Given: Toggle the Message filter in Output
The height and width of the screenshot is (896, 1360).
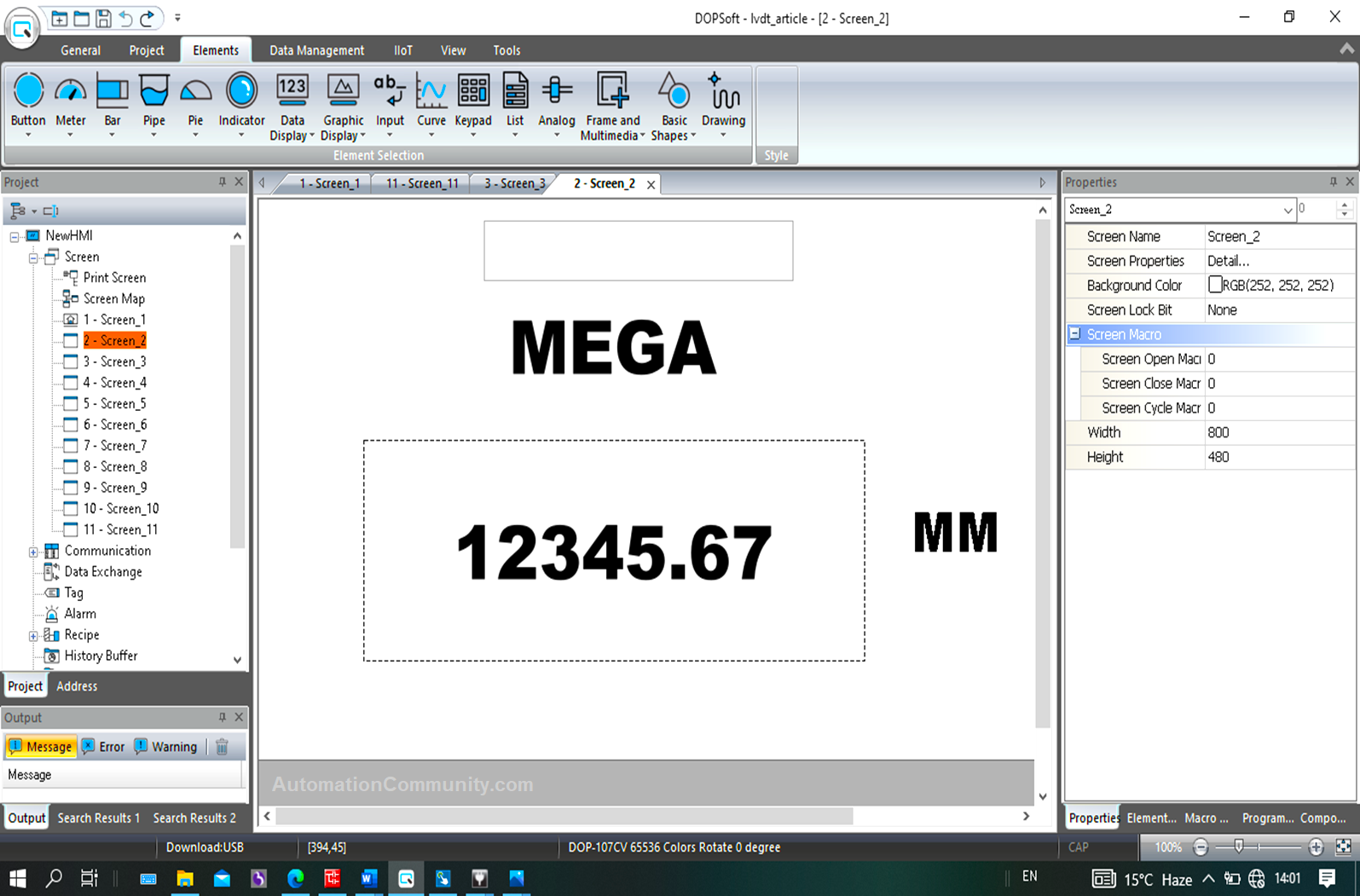Looking at the screenshot, I should point(40,747).
